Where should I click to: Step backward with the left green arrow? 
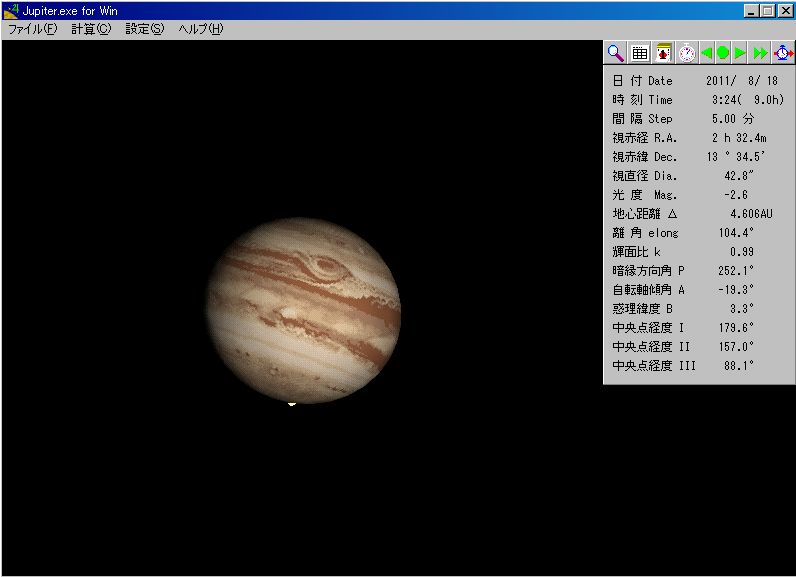coord(707,53)
